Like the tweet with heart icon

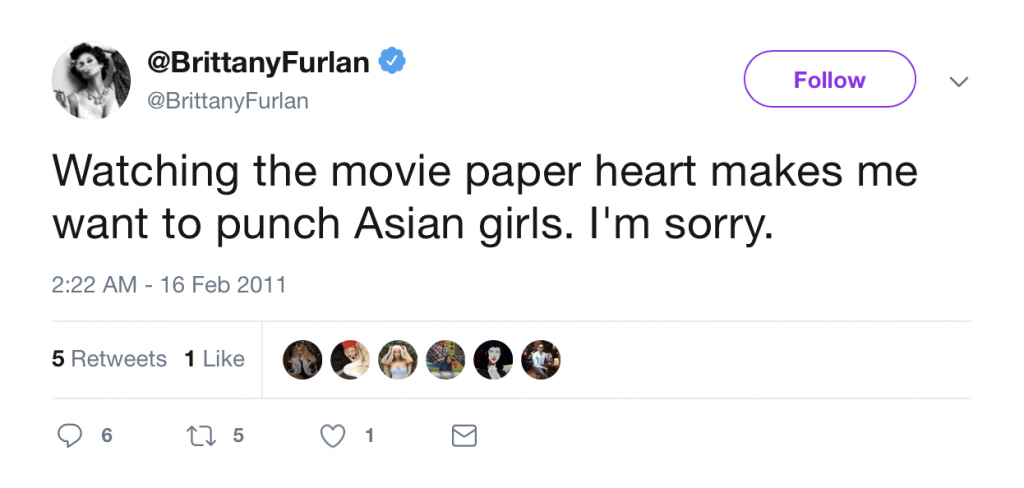click(332, 436)
